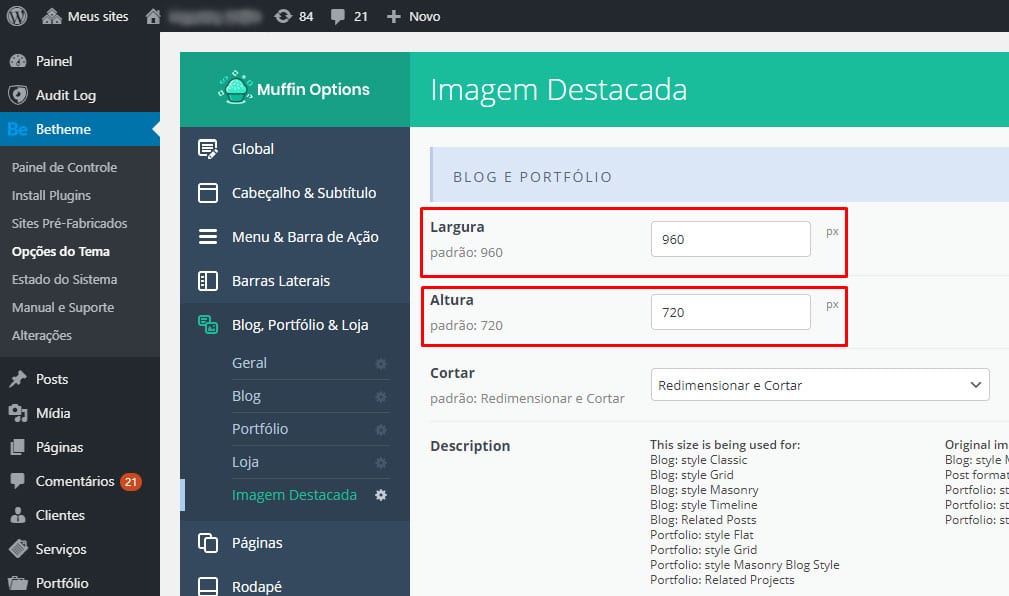Click the Serviços sidebar icon
The width and height of the screenshot is (1009, 596).
point(18,549)
